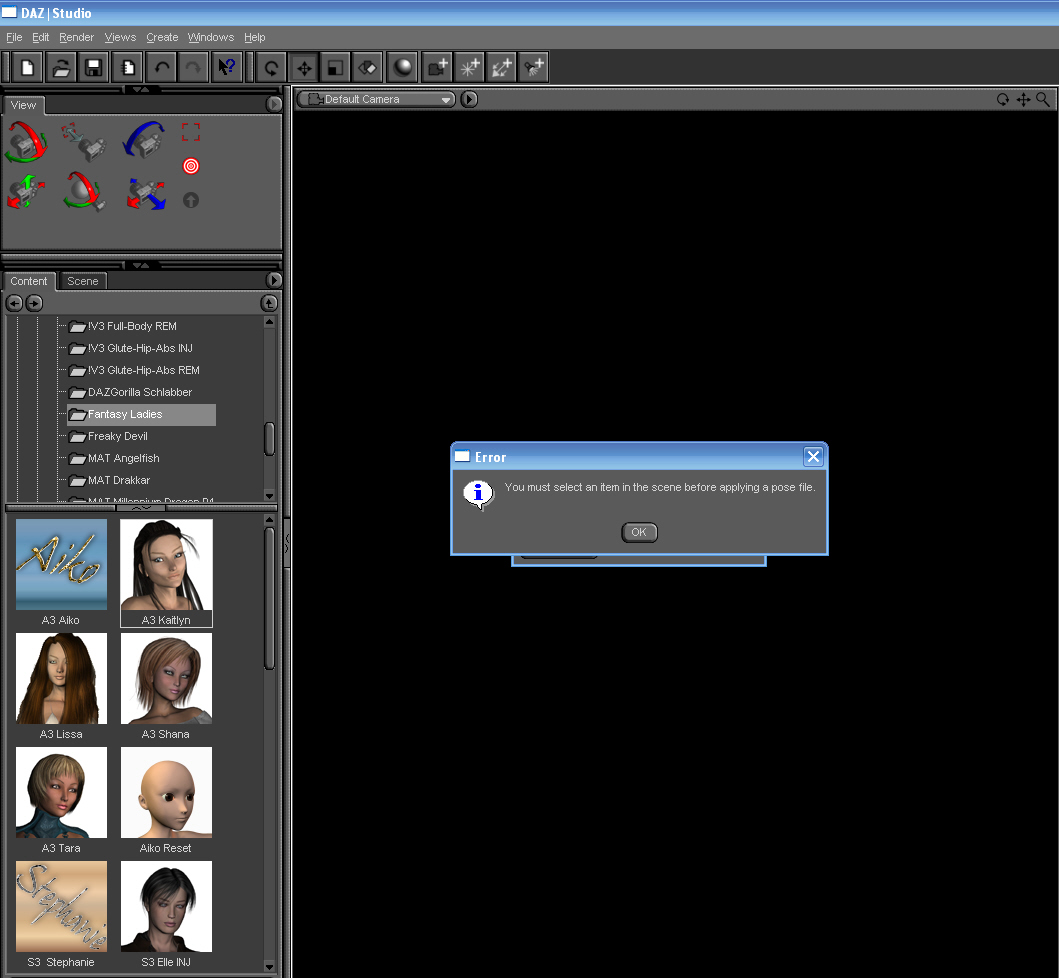1059x978 pixels.
Task: Select the MAT Drakkar folder
Action: (119, 480)
